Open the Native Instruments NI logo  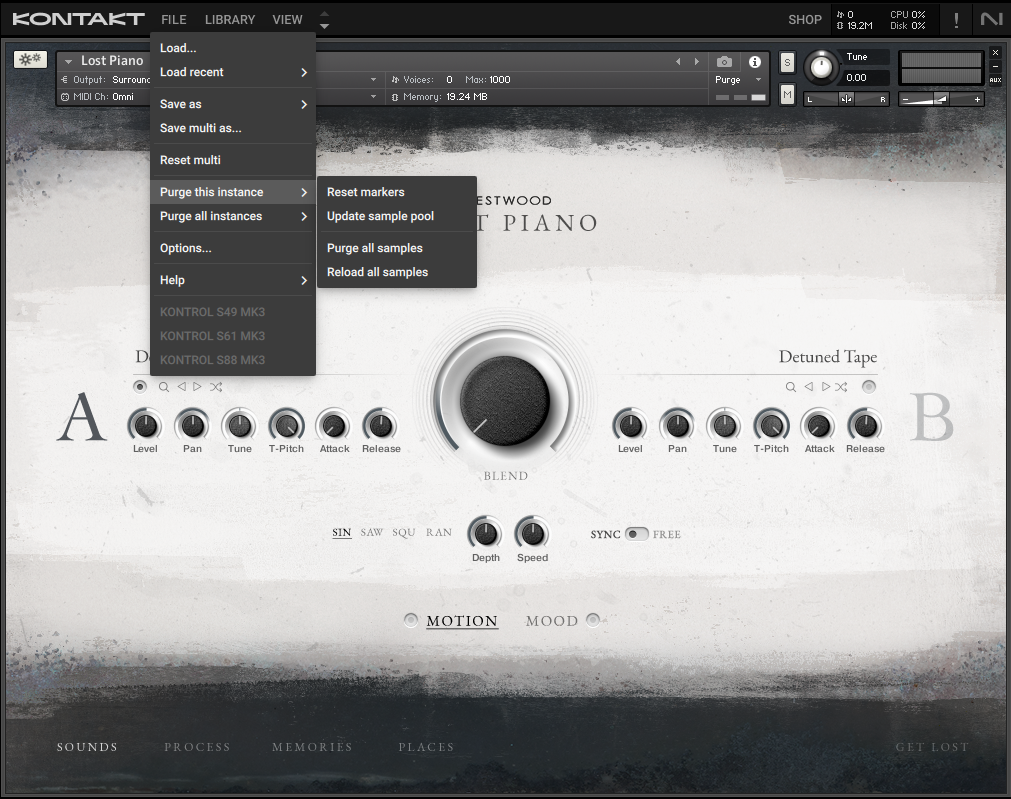point(991,19)
